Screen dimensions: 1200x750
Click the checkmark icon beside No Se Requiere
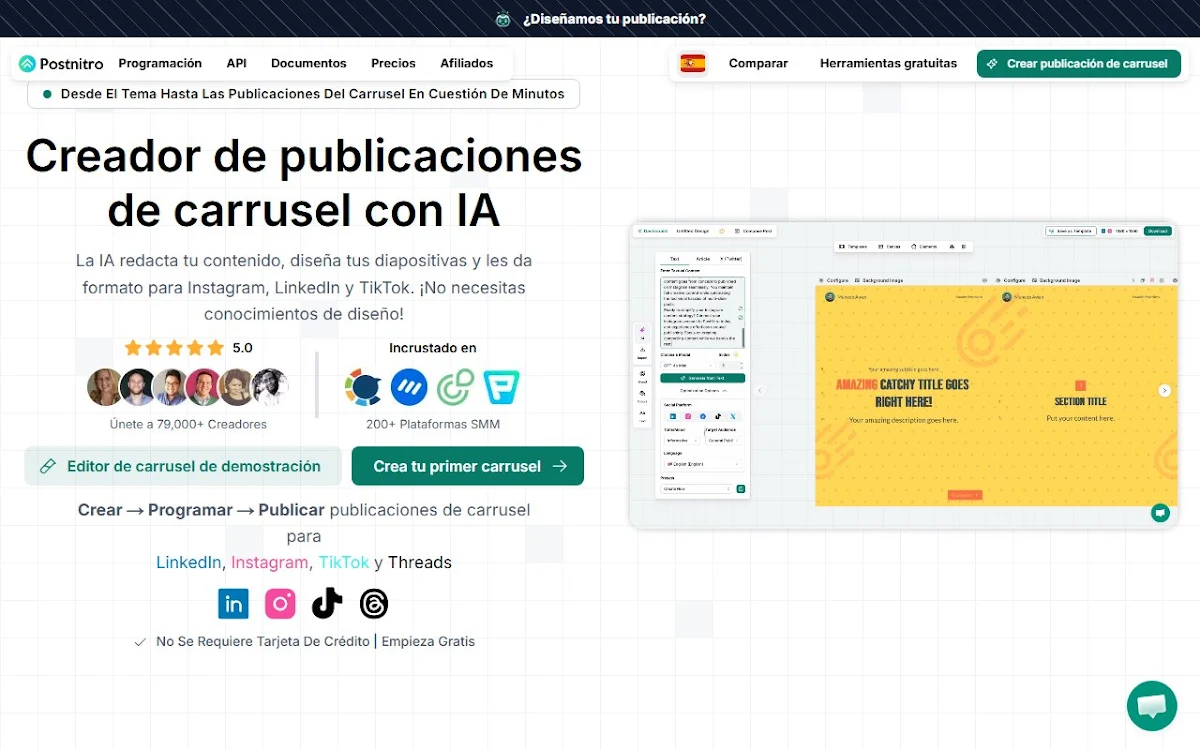coord(140,642)
